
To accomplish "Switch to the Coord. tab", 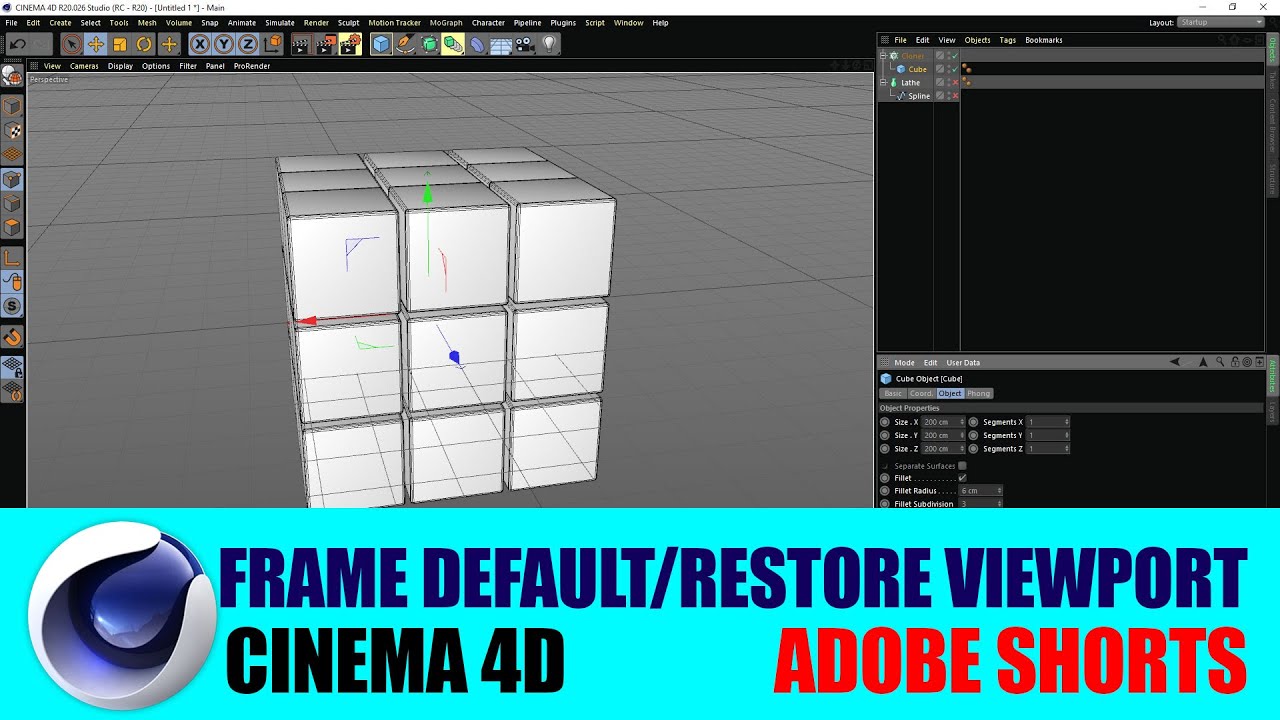I will (922, 393).
